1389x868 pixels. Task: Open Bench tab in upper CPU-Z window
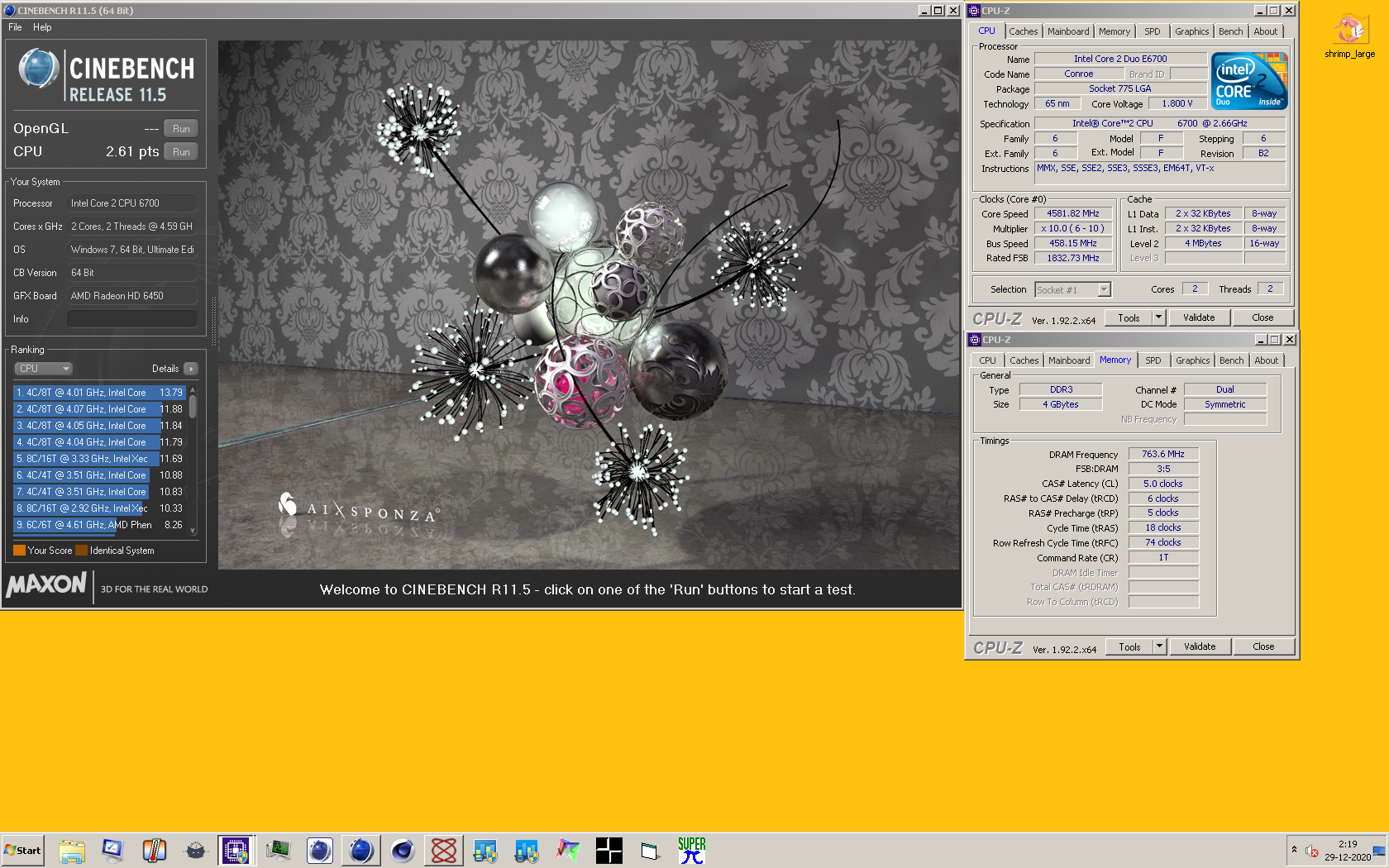(1230, 31)
